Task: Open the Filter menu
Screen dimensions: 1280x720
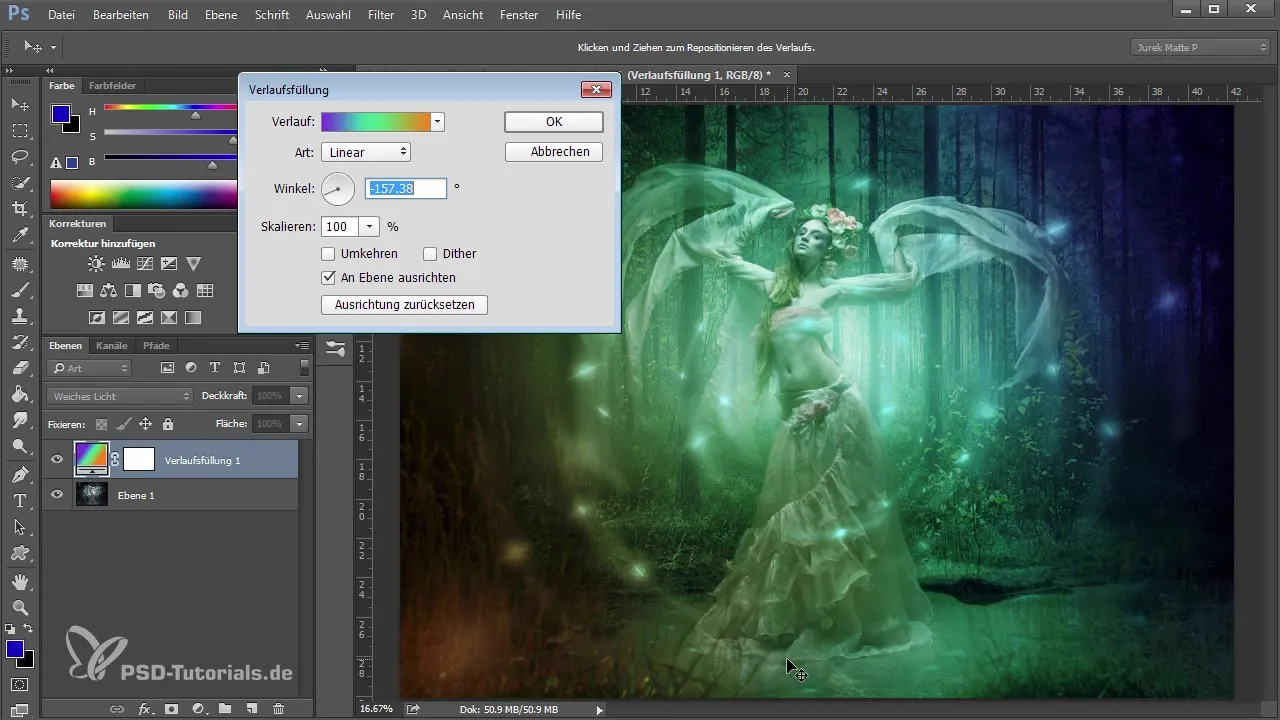Action: pos(380,15)
